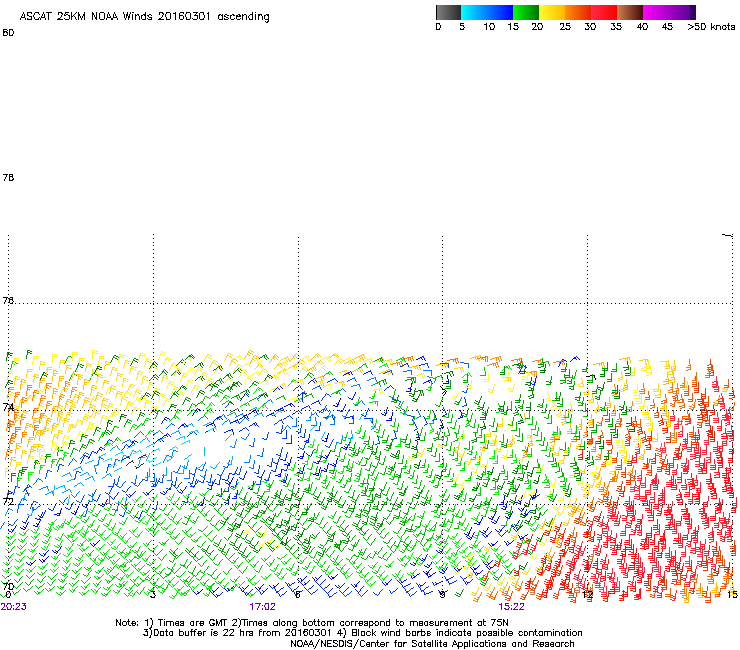This screenshot has height=650, width=740.
Task: Click the '15' longitude label at bottom right
Action: [x=732, y=595]
